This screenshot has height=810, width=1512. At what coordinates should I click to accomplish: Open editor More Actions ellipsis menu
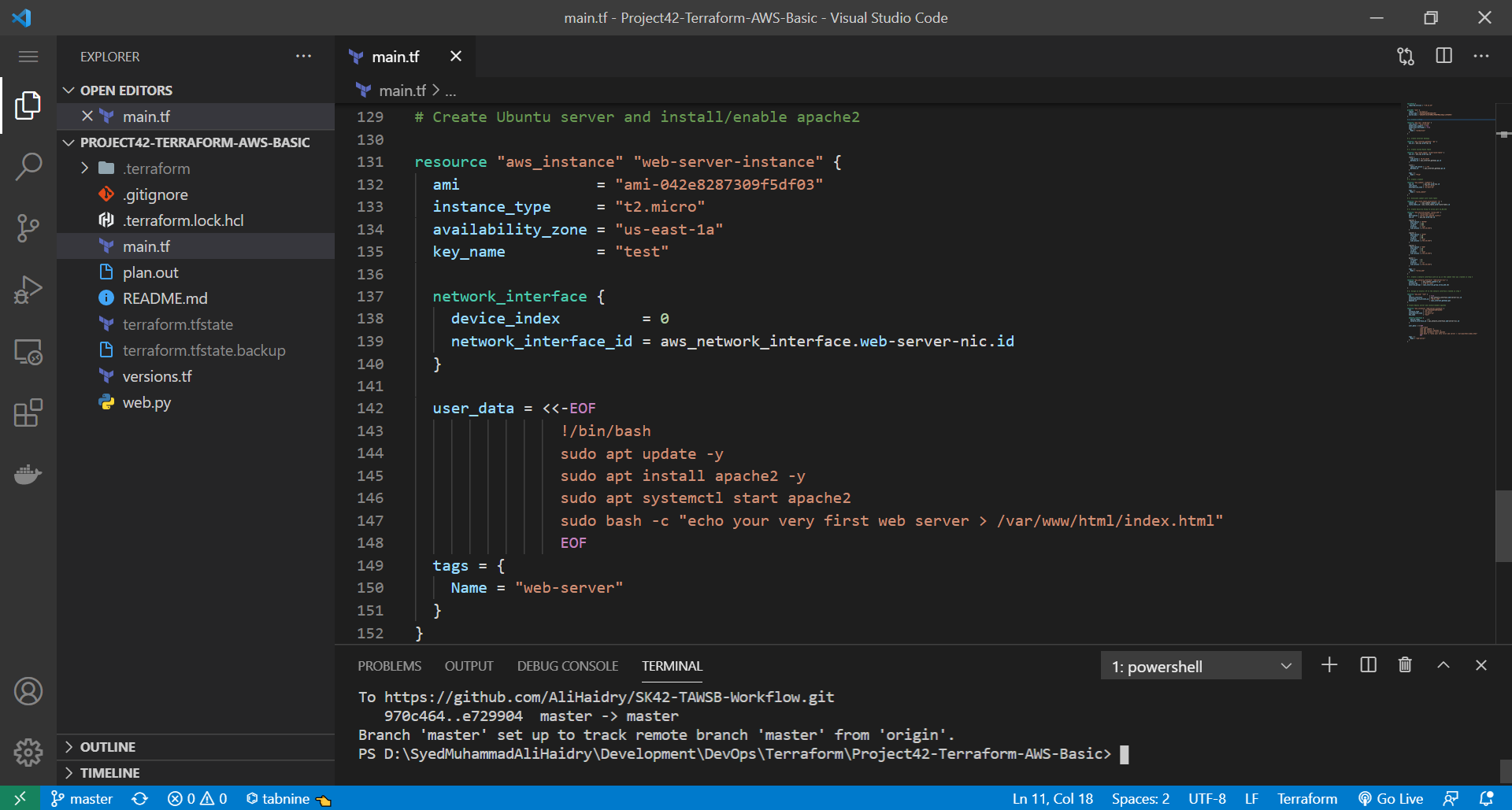pos(1481,56)
